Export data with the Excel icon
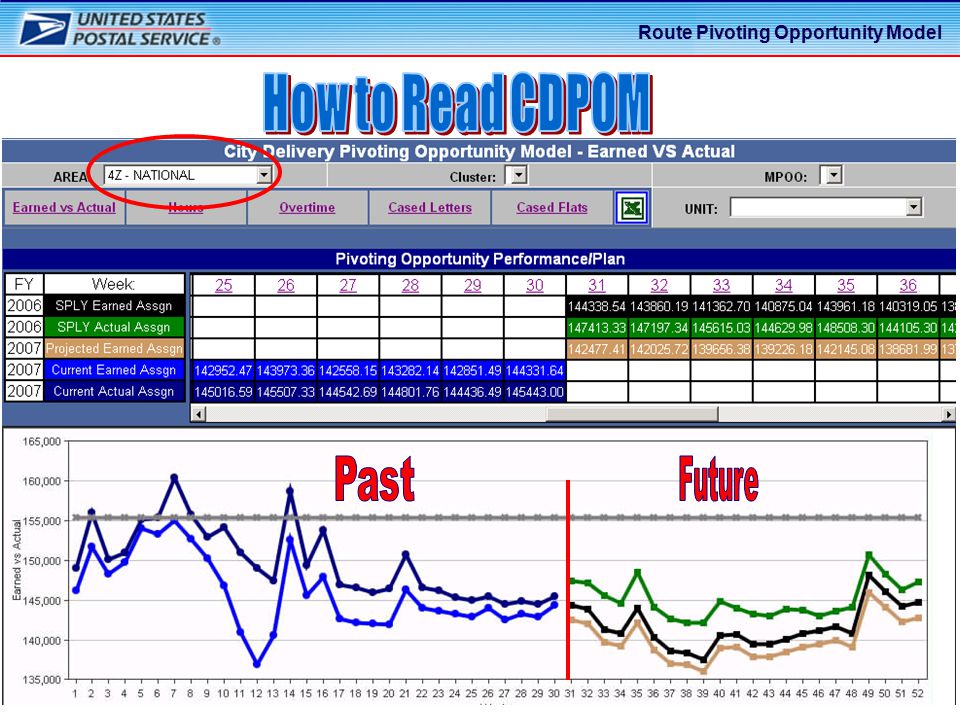 click(632, 208)
